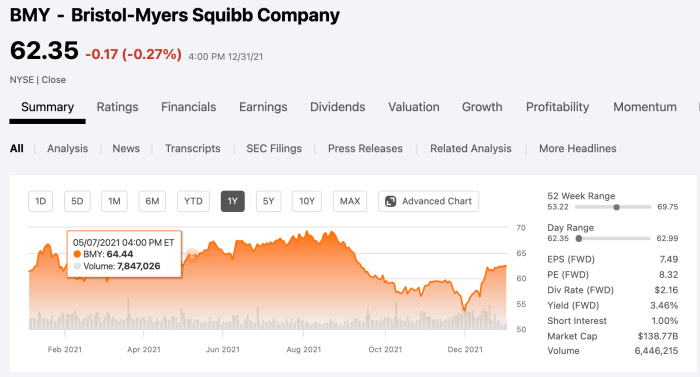
Task: Filter headlines by SEC Filings
Action: (x=274, y=149)
